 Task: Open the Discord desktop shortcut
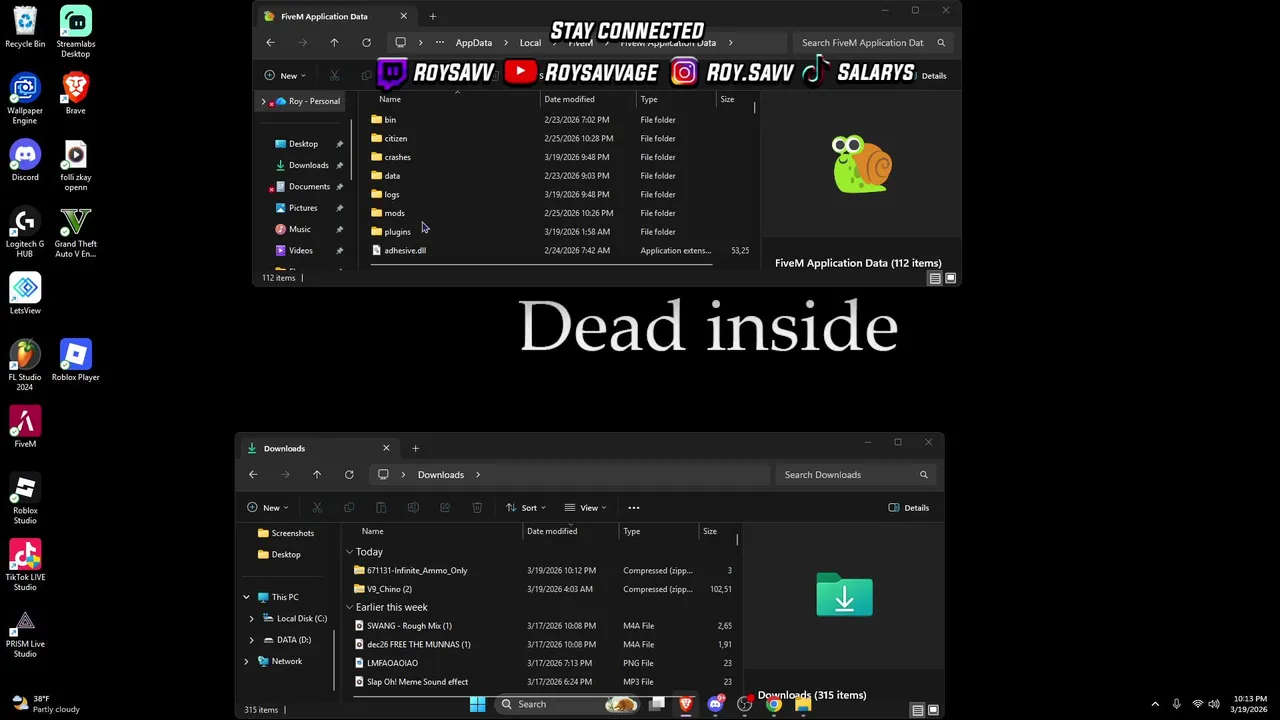click(25, 160)
